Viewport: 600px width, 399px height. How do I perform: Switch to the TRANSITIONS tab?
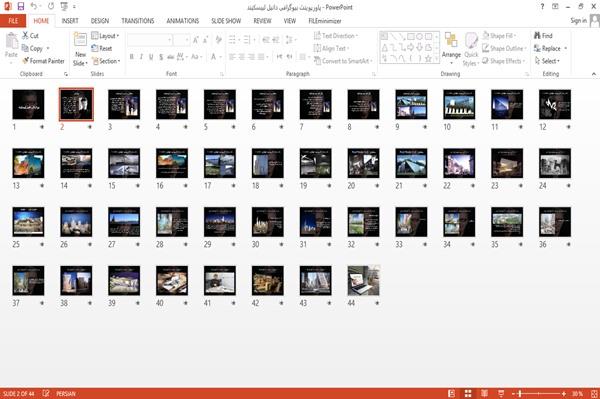tap(138, 21)
